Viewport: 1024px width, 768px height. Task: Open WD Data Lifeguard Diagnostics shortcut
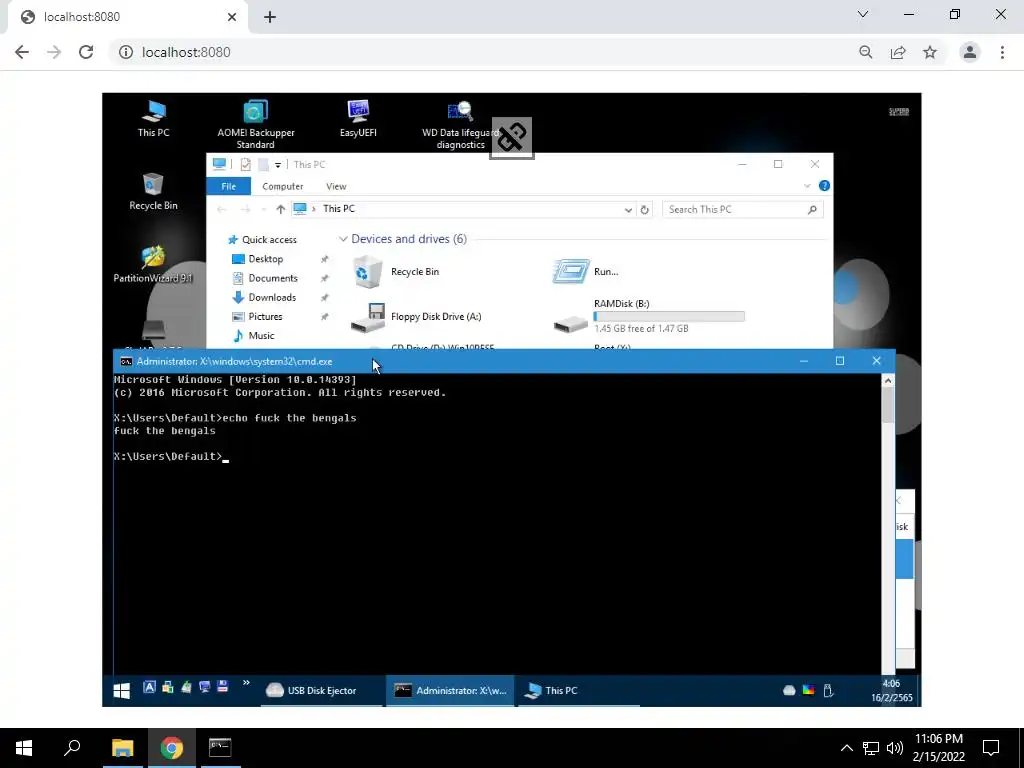(460, 124)
